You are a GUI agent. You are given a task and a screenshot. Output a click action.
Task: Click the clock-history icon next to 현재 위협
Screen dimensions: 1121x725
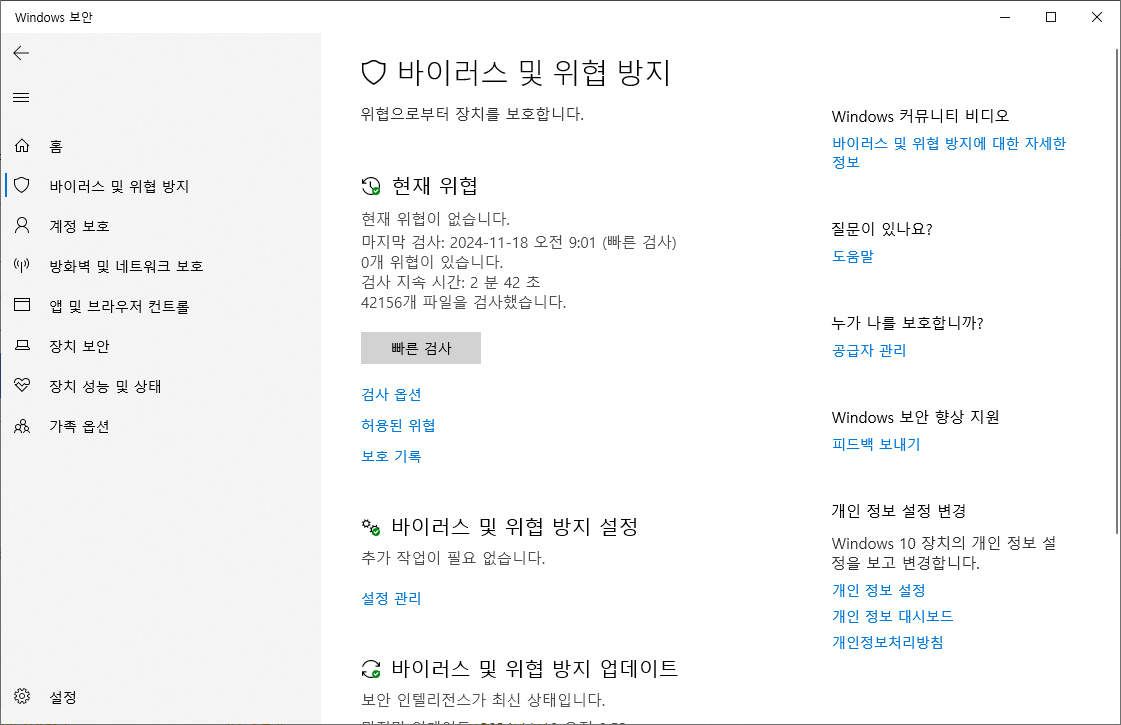pos(371,187)
